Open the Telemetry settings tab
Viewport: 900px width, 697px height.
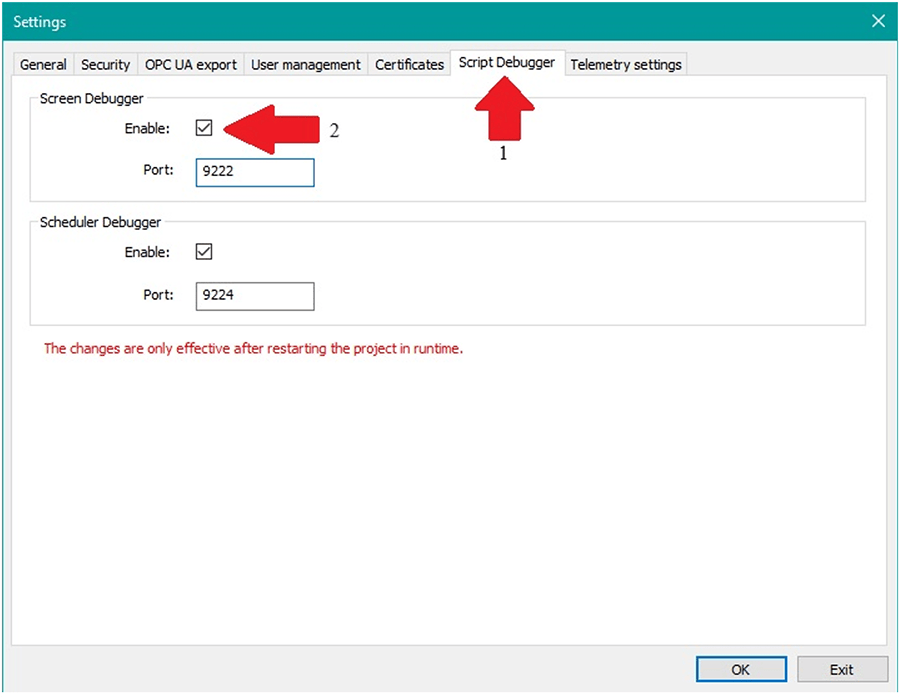[x=626, y=64]
